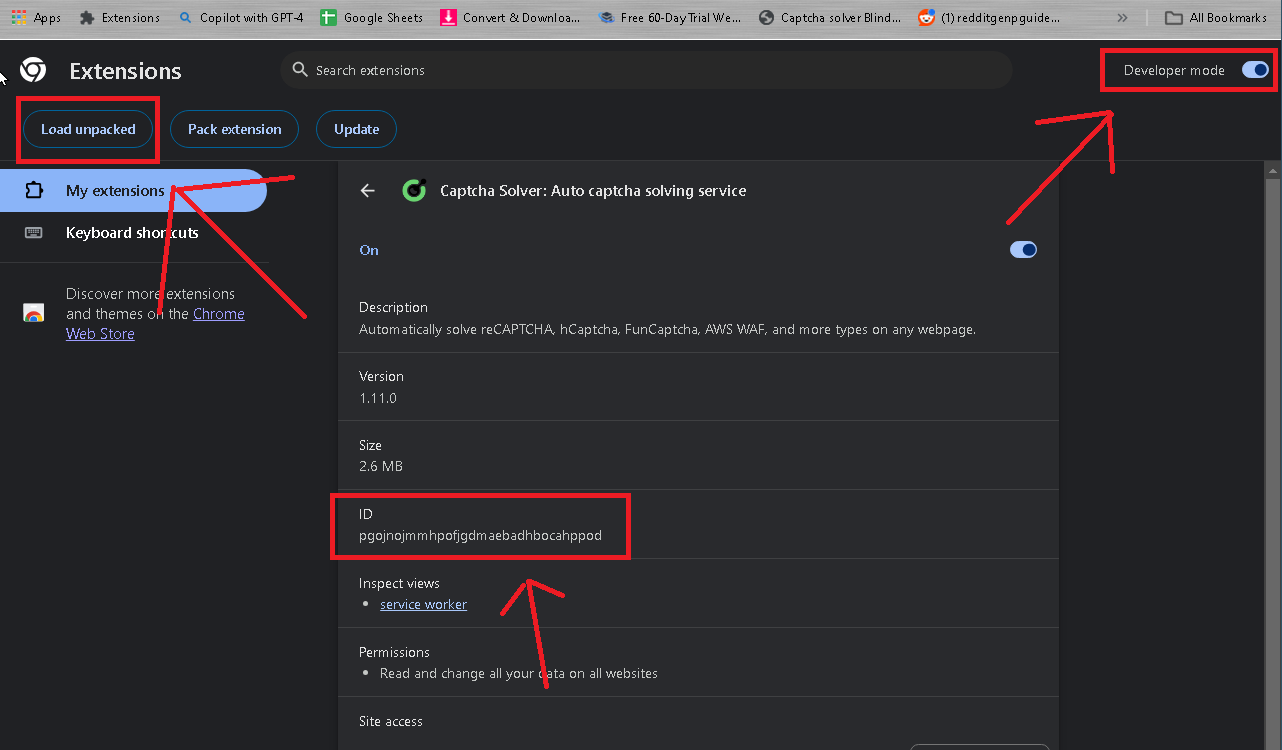Disable the Captcha Solver extension with its On toggle
Viewport: 1282px width, 750px height.
[x=1023, y=249]
